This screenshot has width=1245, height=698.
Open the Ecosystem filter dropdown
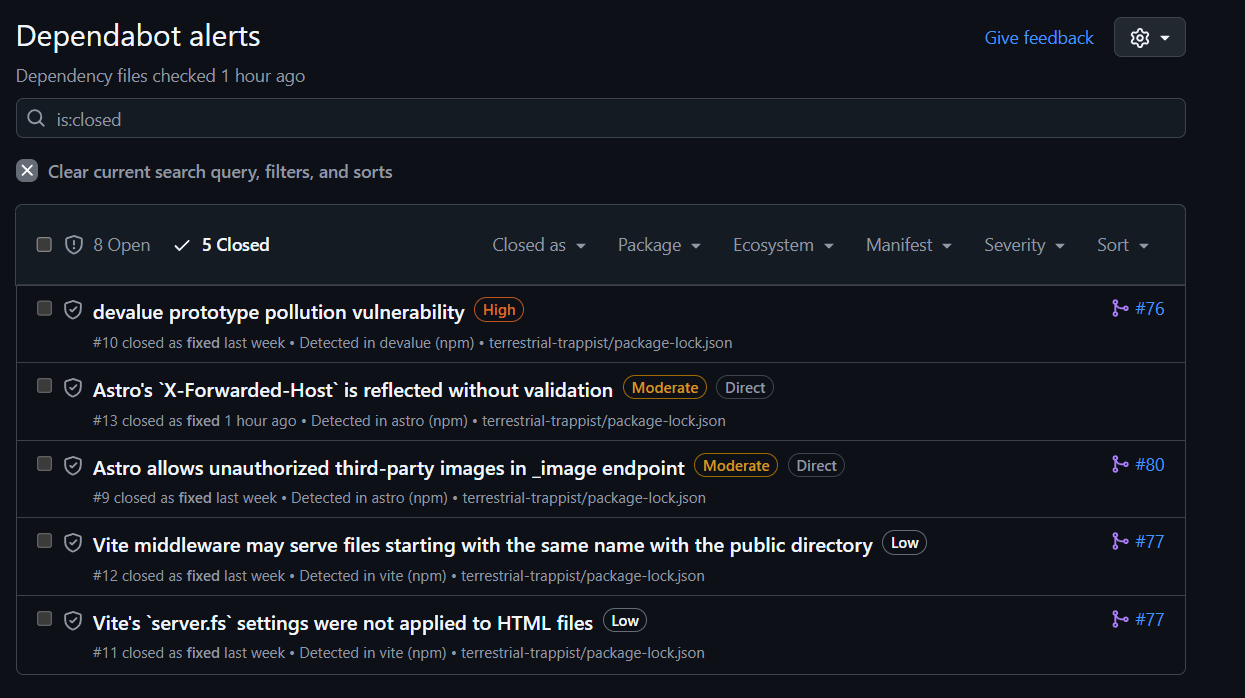click(783, 245)
